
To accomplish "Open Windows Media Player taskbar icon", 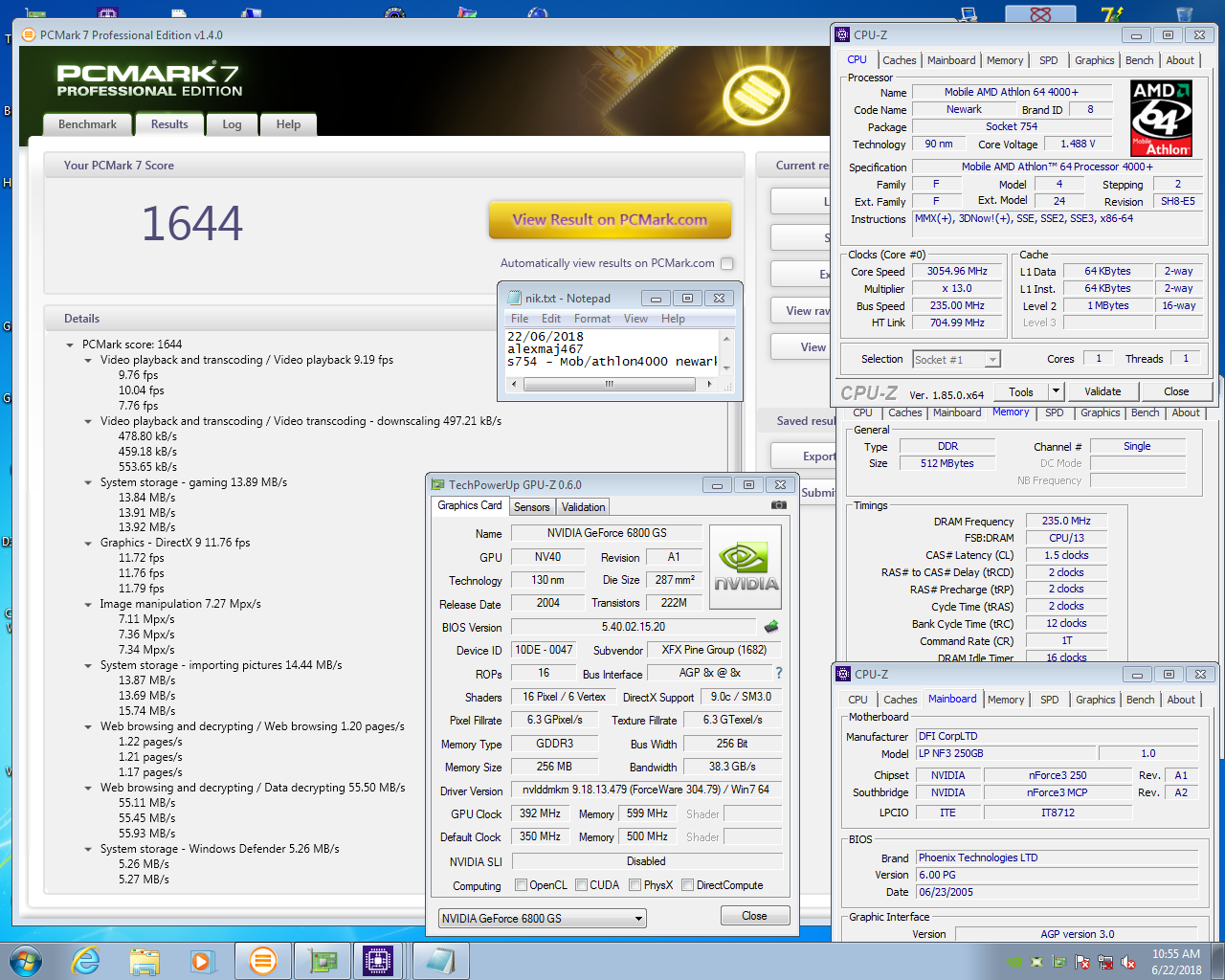I will 203,960.
